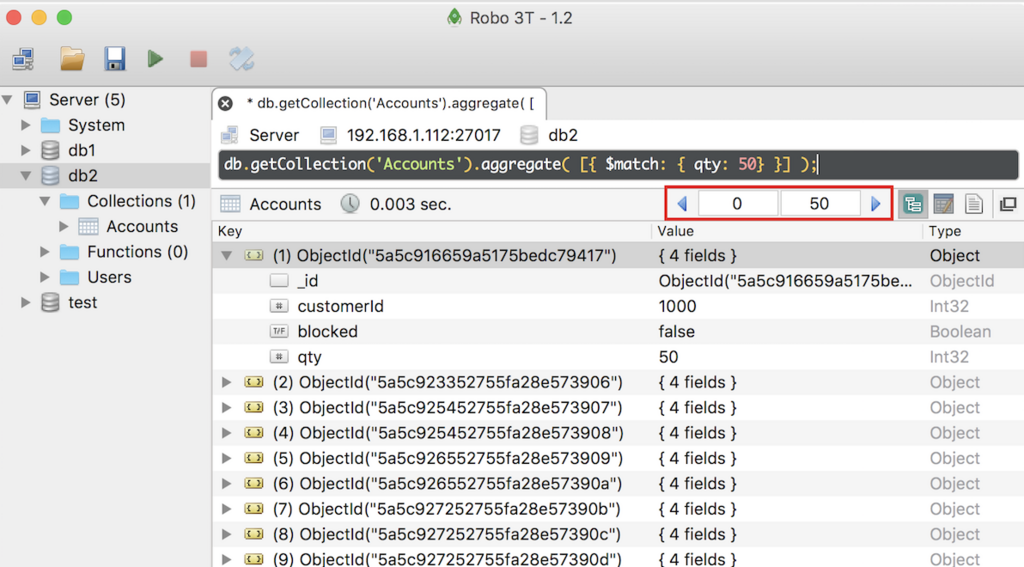Viewport: 1024px width, 567px height.
Task: Expand document (2) ObjectId row
Action: tap(227, 382)
